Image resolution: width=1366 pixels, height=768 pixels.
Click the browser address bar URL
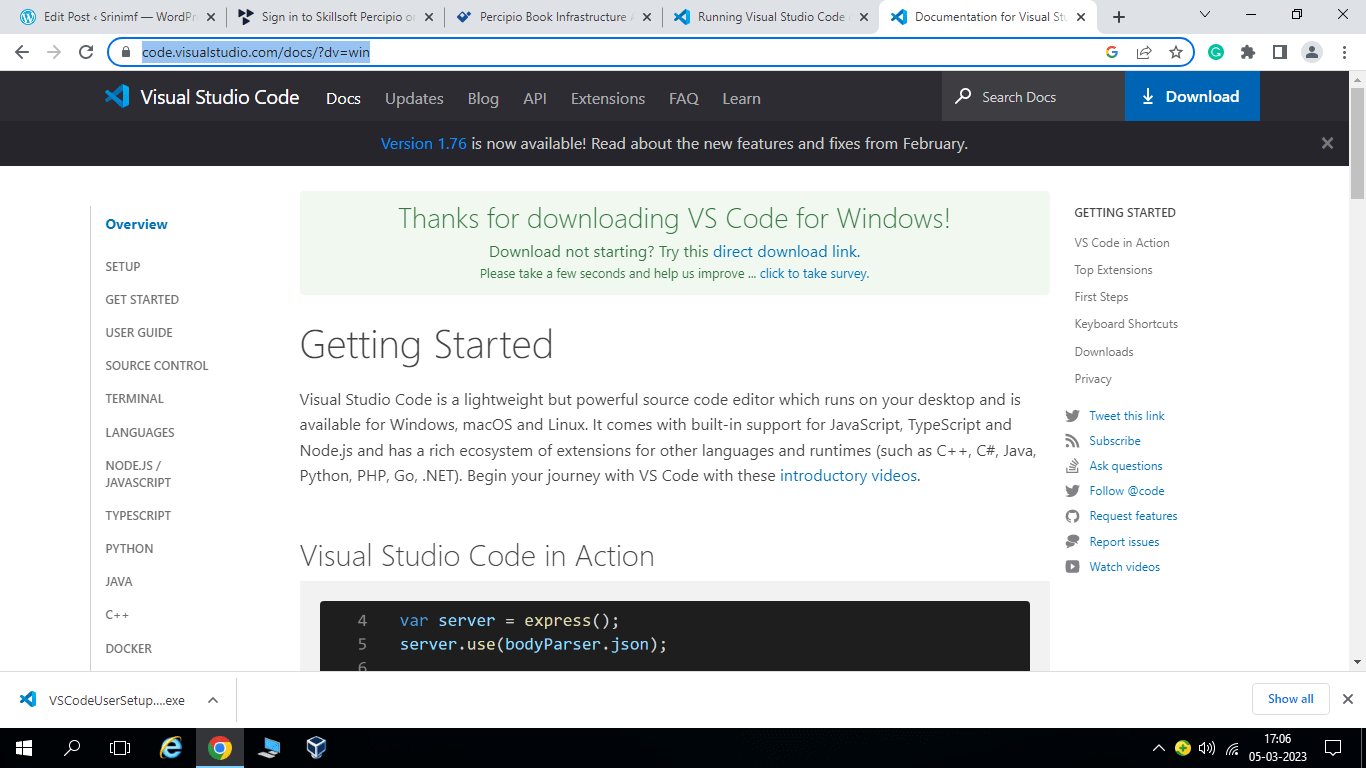(256, 53)
